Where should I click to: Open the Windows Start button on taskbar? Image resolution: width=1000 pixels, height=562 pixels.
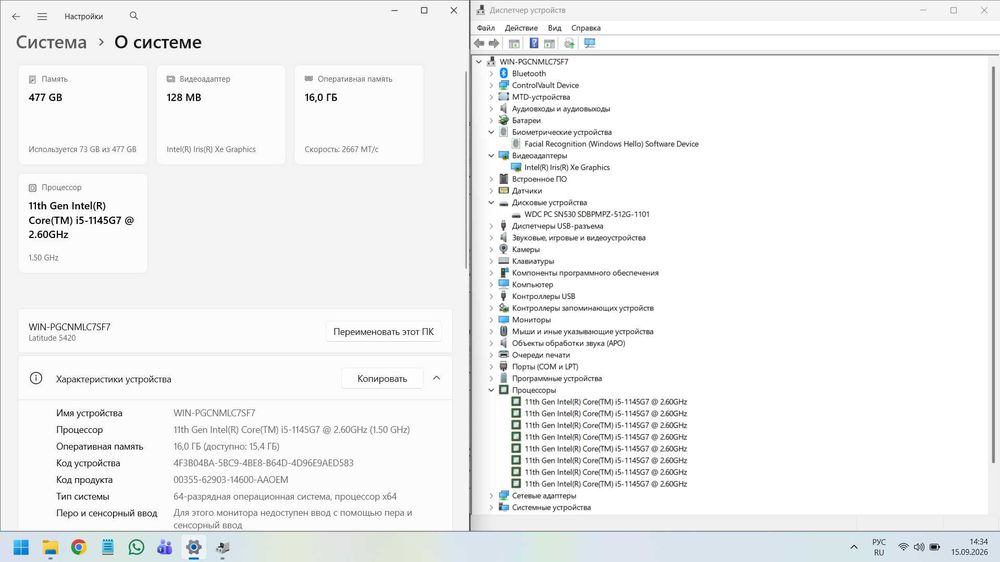coord(21,547)
